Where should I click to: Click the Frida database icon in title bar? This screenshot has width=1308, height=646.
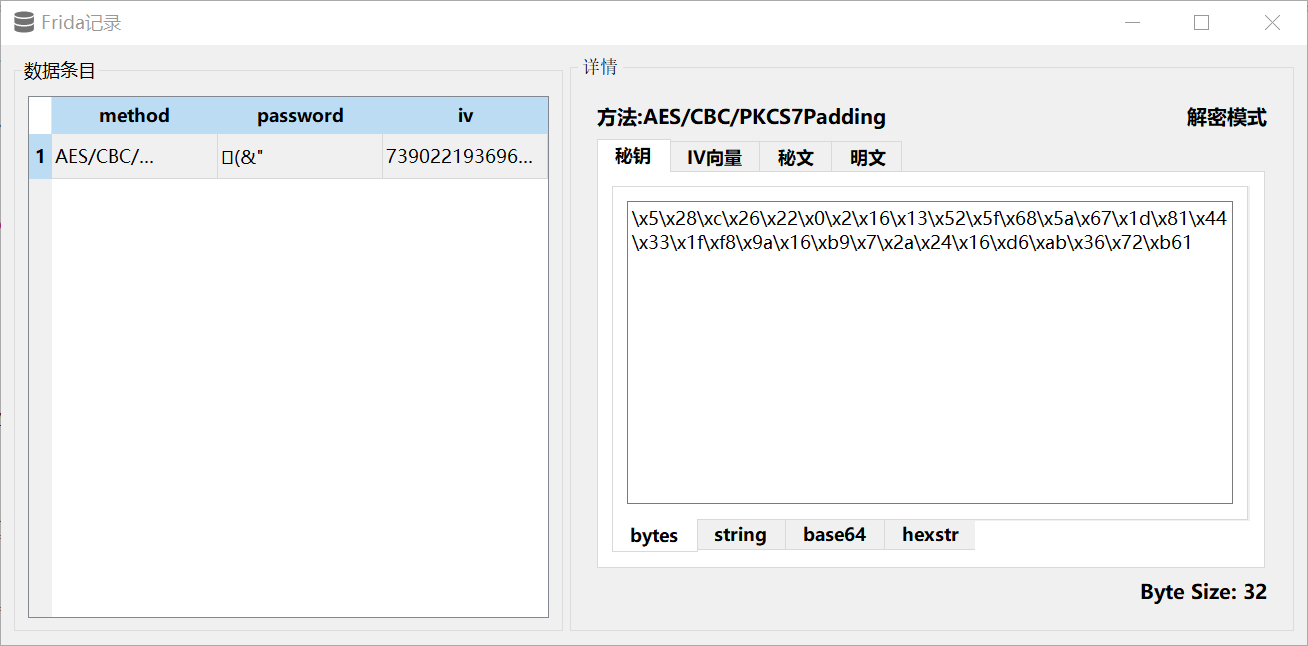(24, 22)
